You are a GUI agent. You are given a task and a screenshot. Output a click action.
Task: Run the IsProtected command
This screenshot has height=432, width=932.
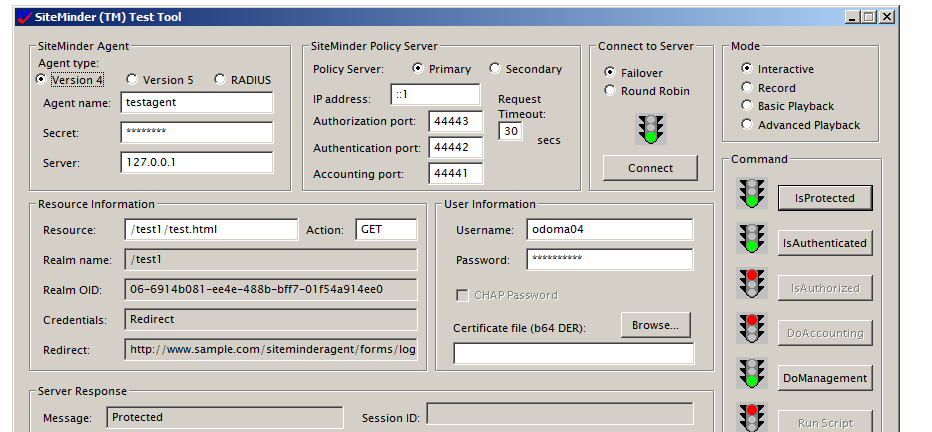pos(825,198)
